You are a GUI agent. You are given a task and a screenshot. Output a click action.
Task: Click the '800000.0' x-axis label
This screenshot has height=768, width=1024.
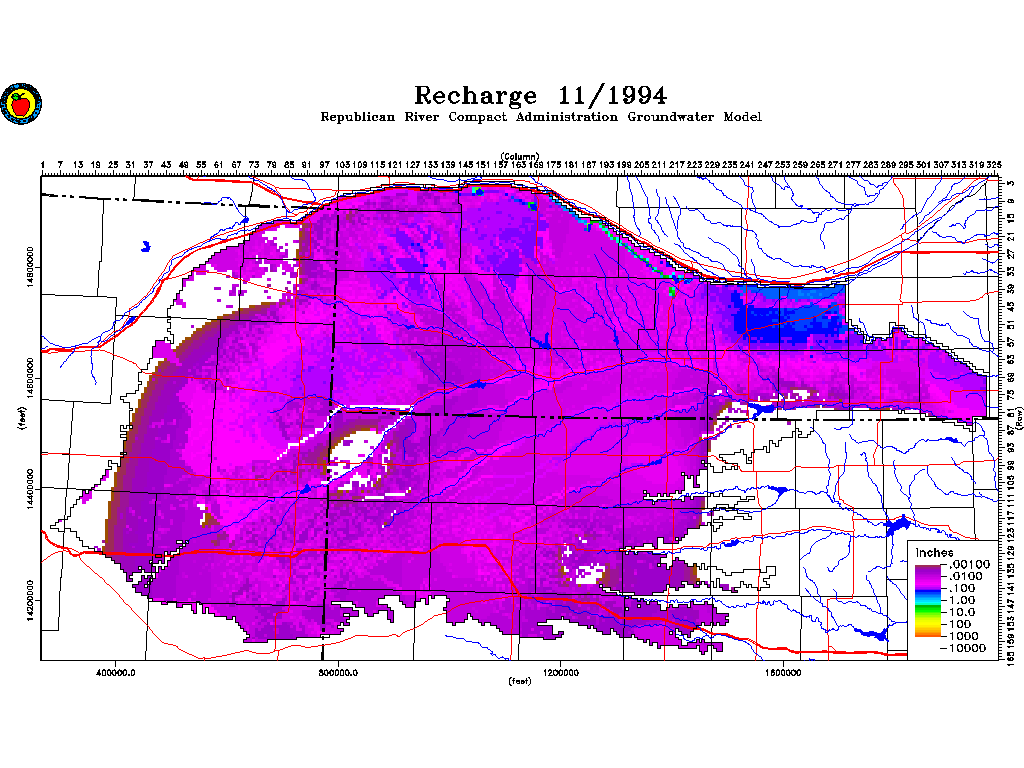[338, 673]
